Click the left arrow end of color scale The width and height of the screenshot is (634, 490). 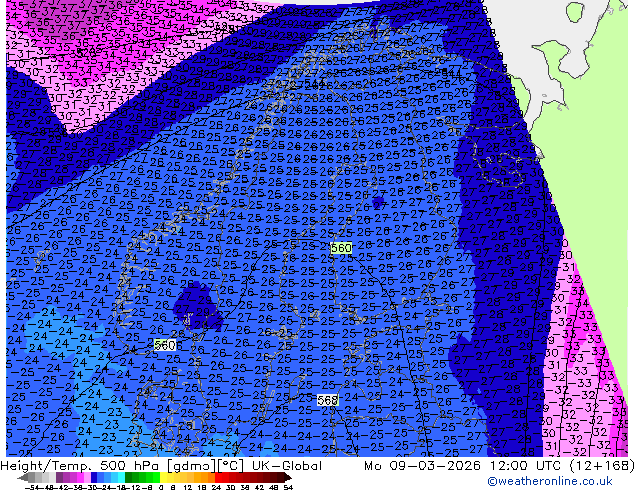pyautogui.click(x=23, y=478)
